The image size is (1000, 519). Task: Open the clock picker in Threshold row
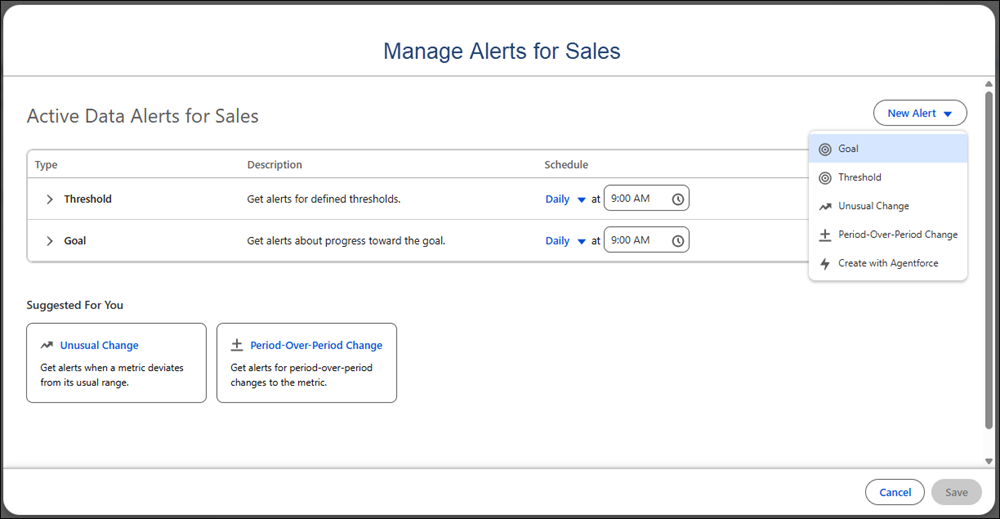click(x=678, y=200)
